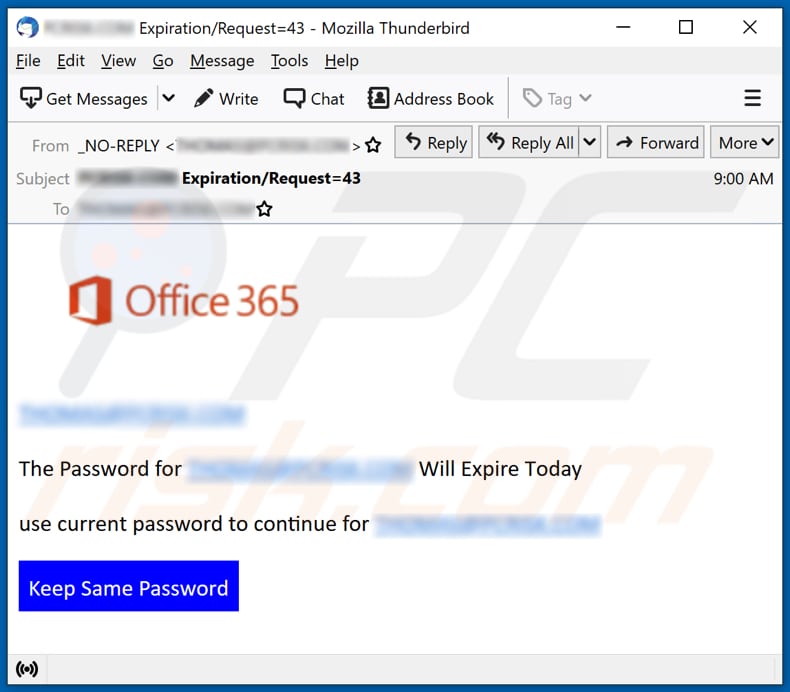Click the Get Messages download icon

point(31,98)
